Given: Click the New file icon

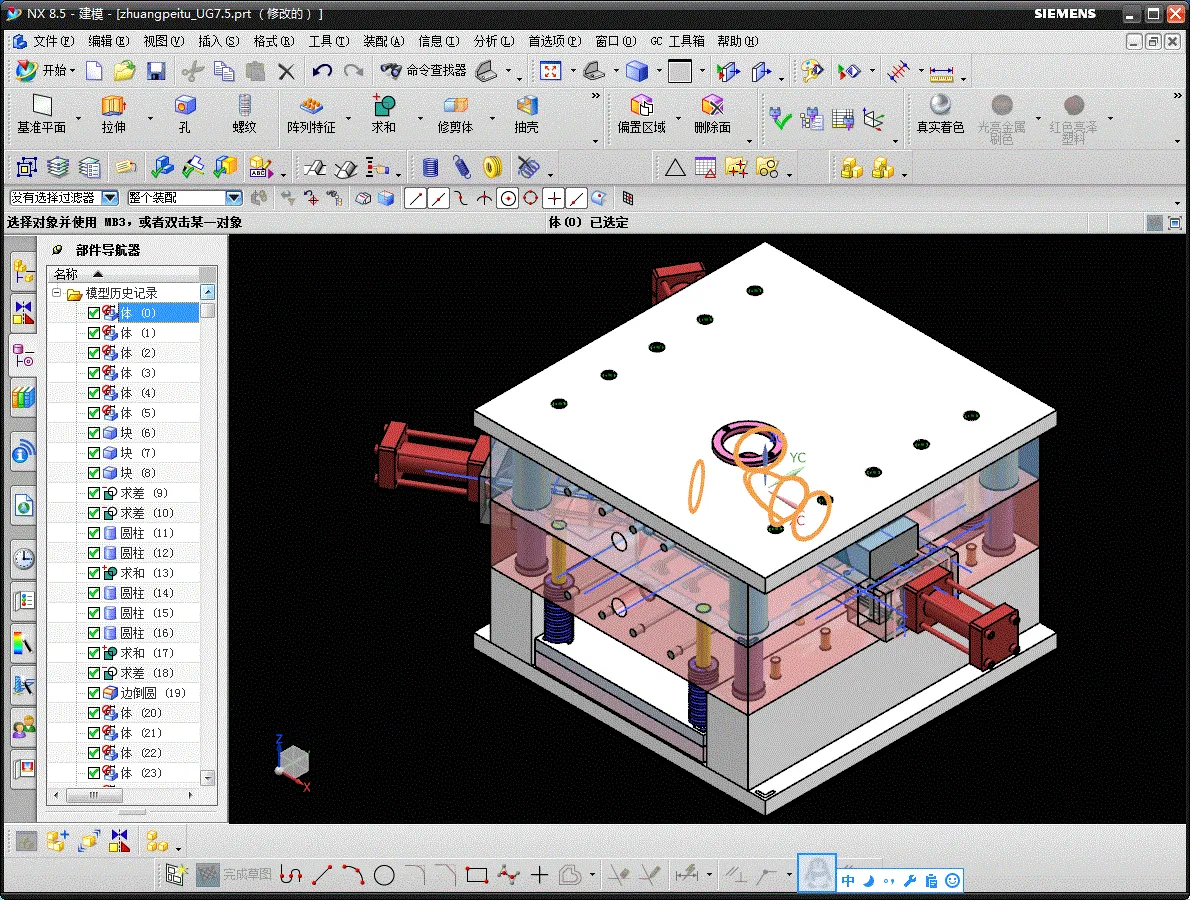Looking at the screenshot, I should click(94, 71).
